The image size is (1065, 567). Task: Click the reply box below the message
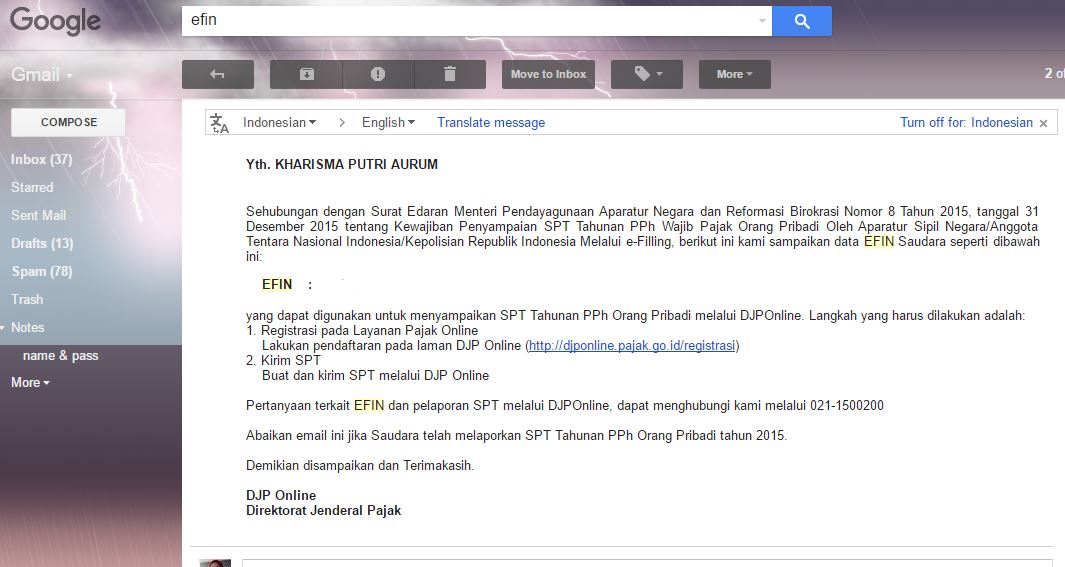[647, 563]
